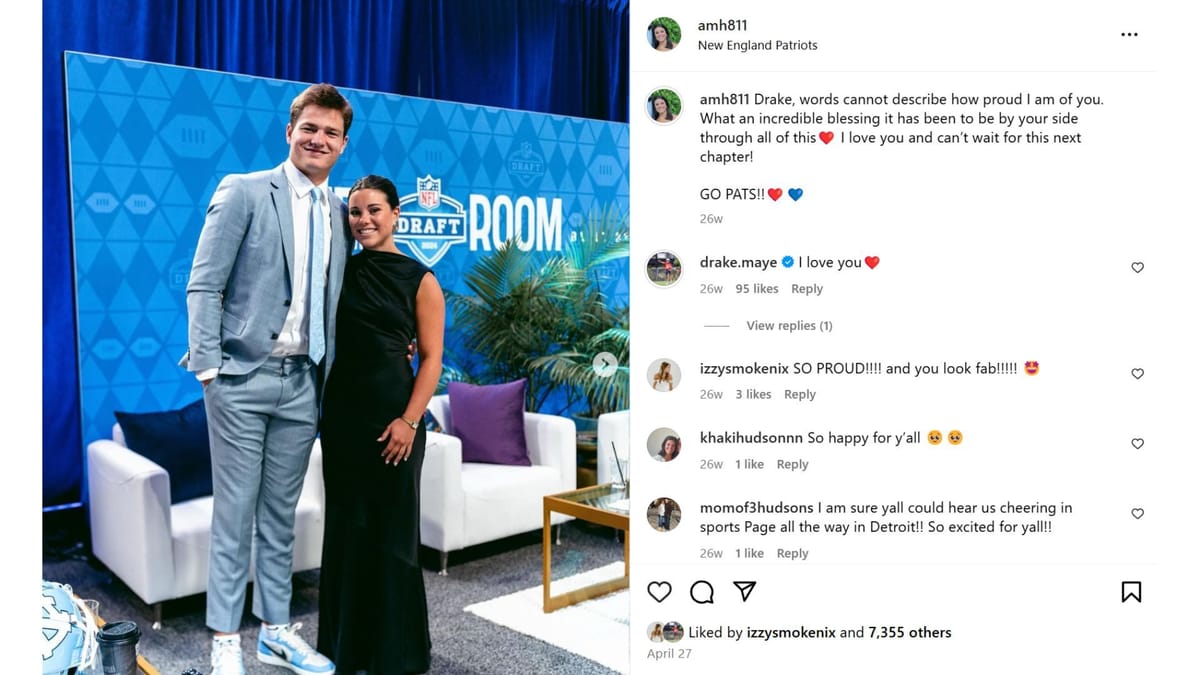Expand View replies (1)
Screen dimensions: 1200x675
coord(789,326)
